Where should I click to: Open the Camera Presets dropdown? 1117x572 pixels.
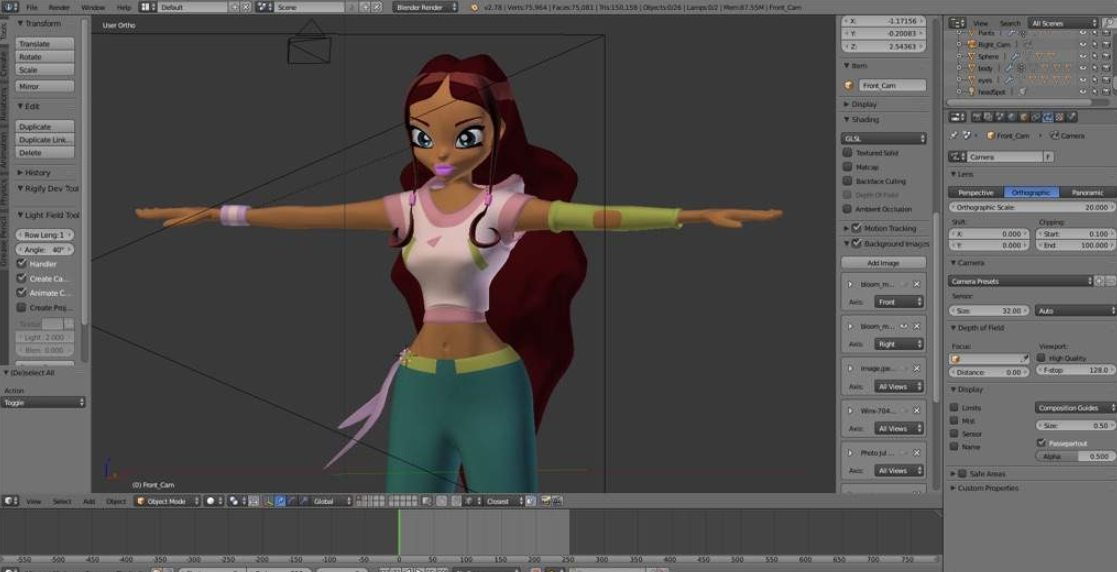1020,281
